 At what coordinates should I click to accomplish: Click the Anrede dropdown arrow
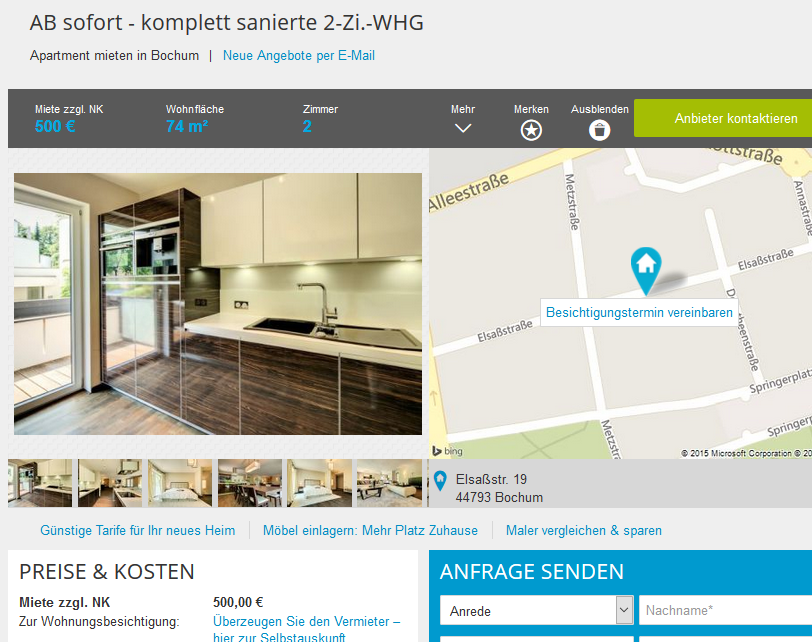click(x=624, y=610)
